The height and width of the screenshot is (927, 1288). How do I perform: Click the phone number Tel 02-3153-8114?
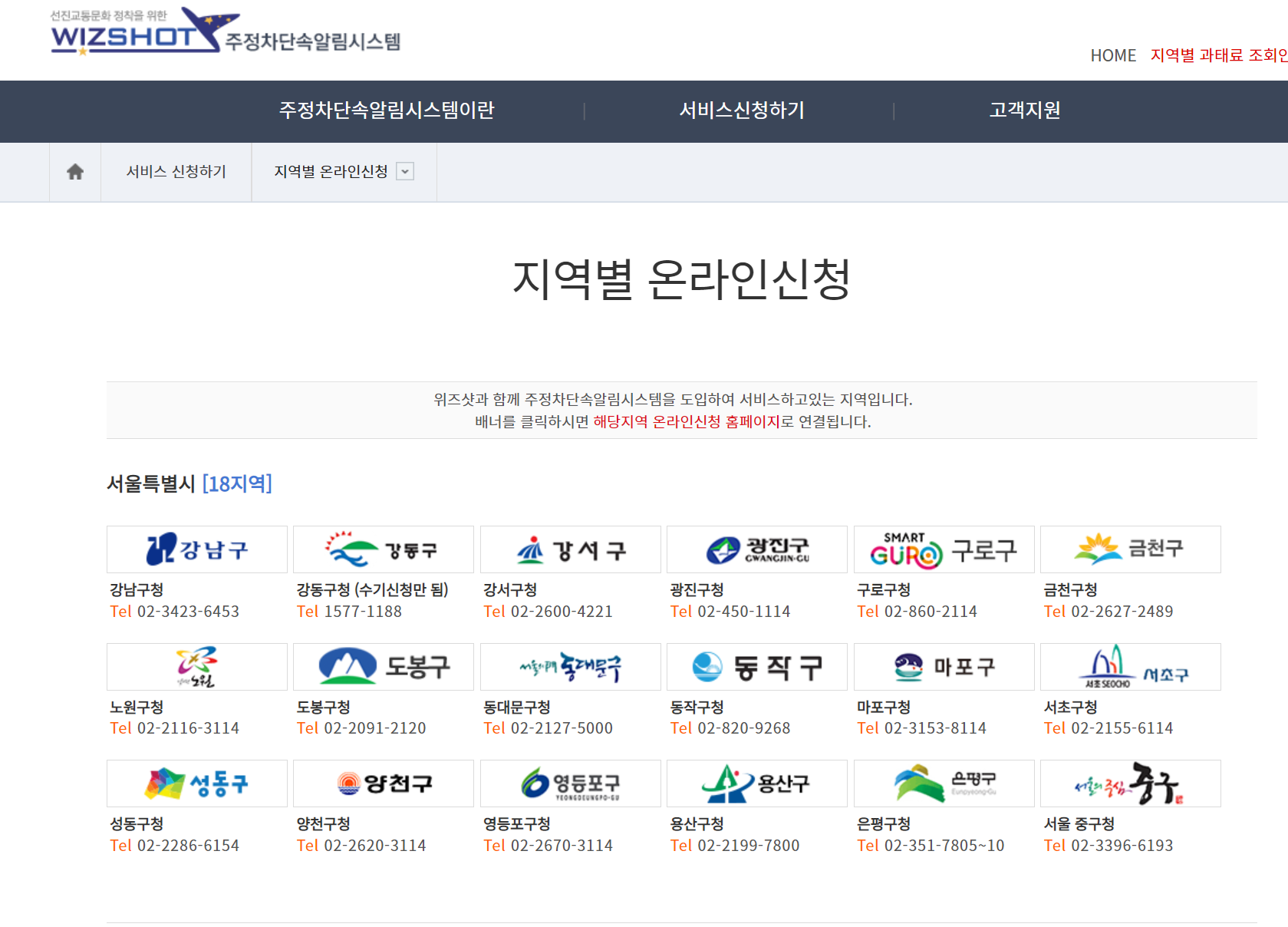pyautogui.click(x=922, y=728)
